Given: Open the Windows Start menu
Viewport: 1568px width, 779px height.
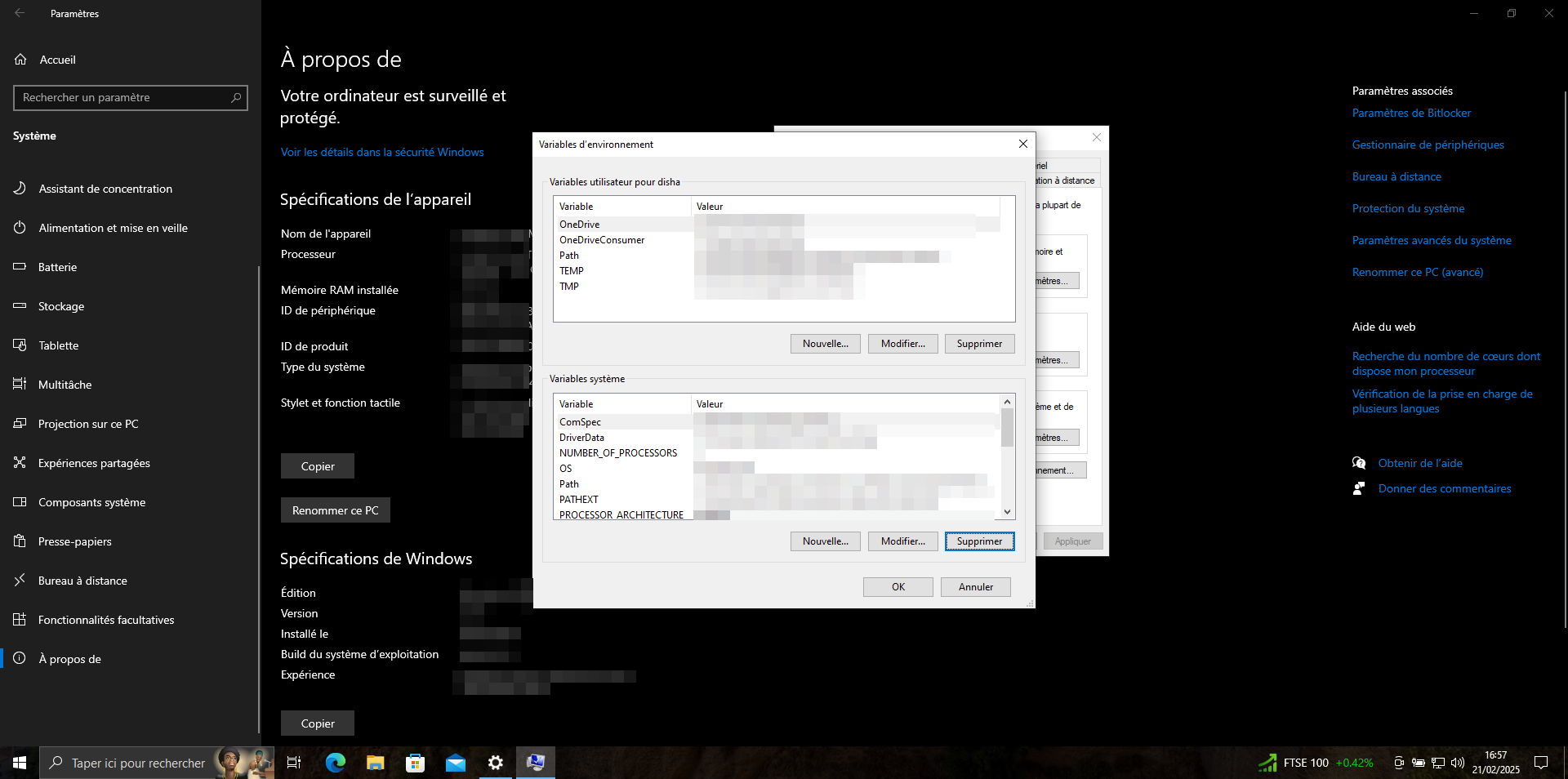Looking at the screenshot, I should pos(20,763).
